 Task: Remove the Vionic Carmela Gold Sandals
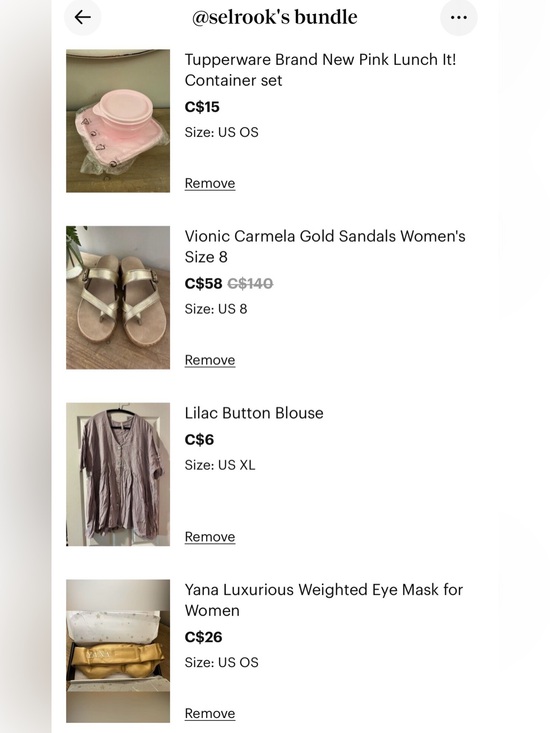[x=210, y=360]
